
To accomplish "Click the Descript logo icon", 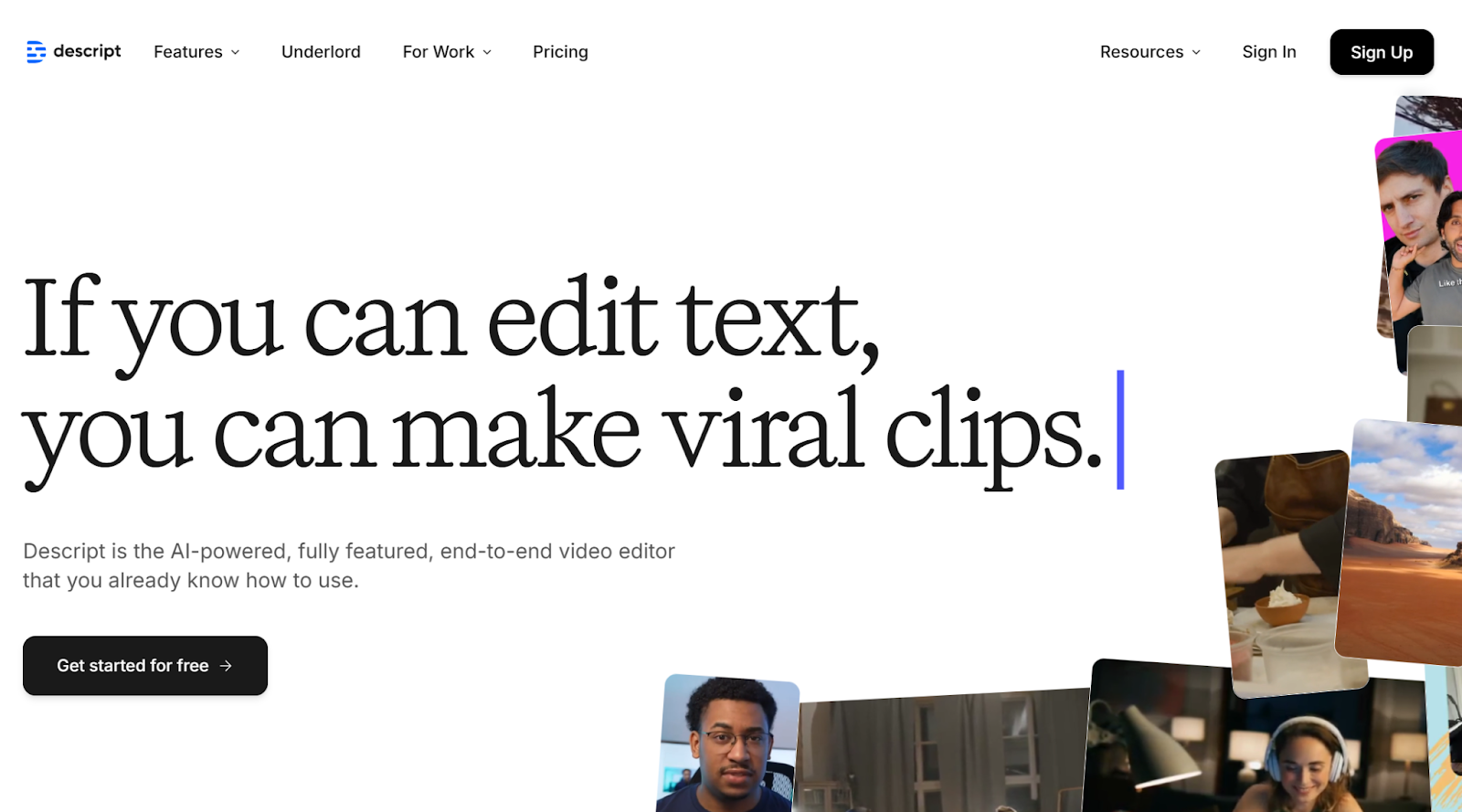I will click(36, 52).
